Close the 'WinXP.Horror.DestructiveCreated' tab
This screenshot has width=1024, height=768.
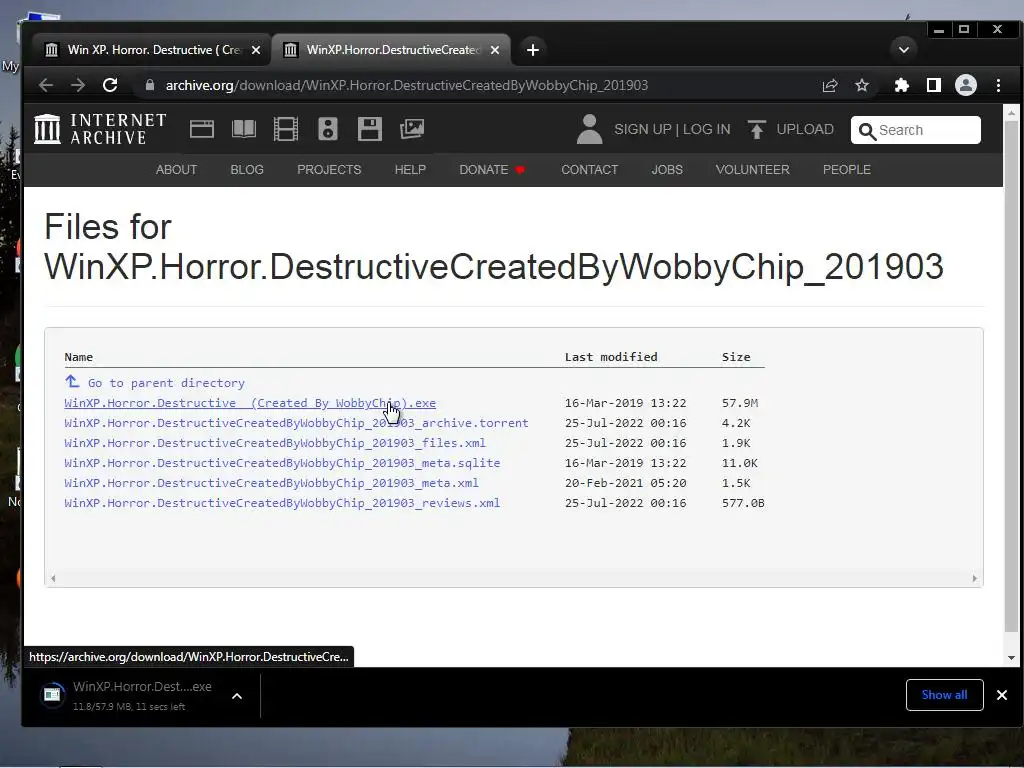[495, 50]
